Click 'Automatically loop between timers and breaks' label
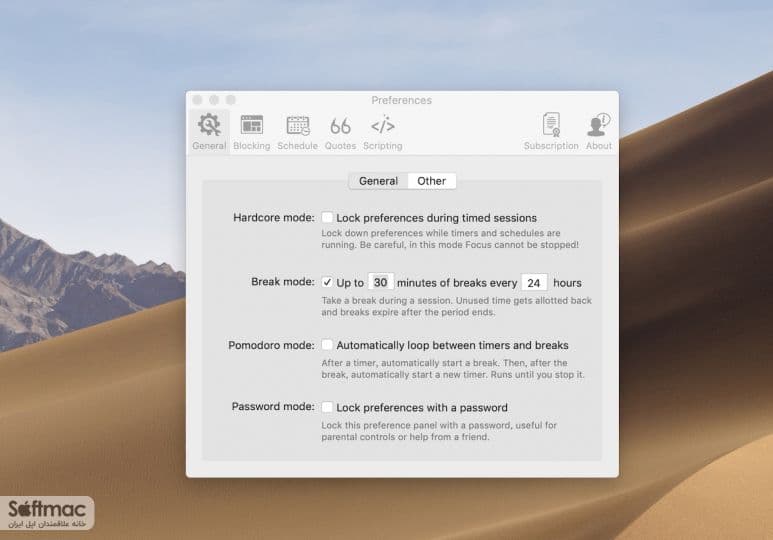The height and width of the screenshot is (540, 773). [x=452, y=345]
